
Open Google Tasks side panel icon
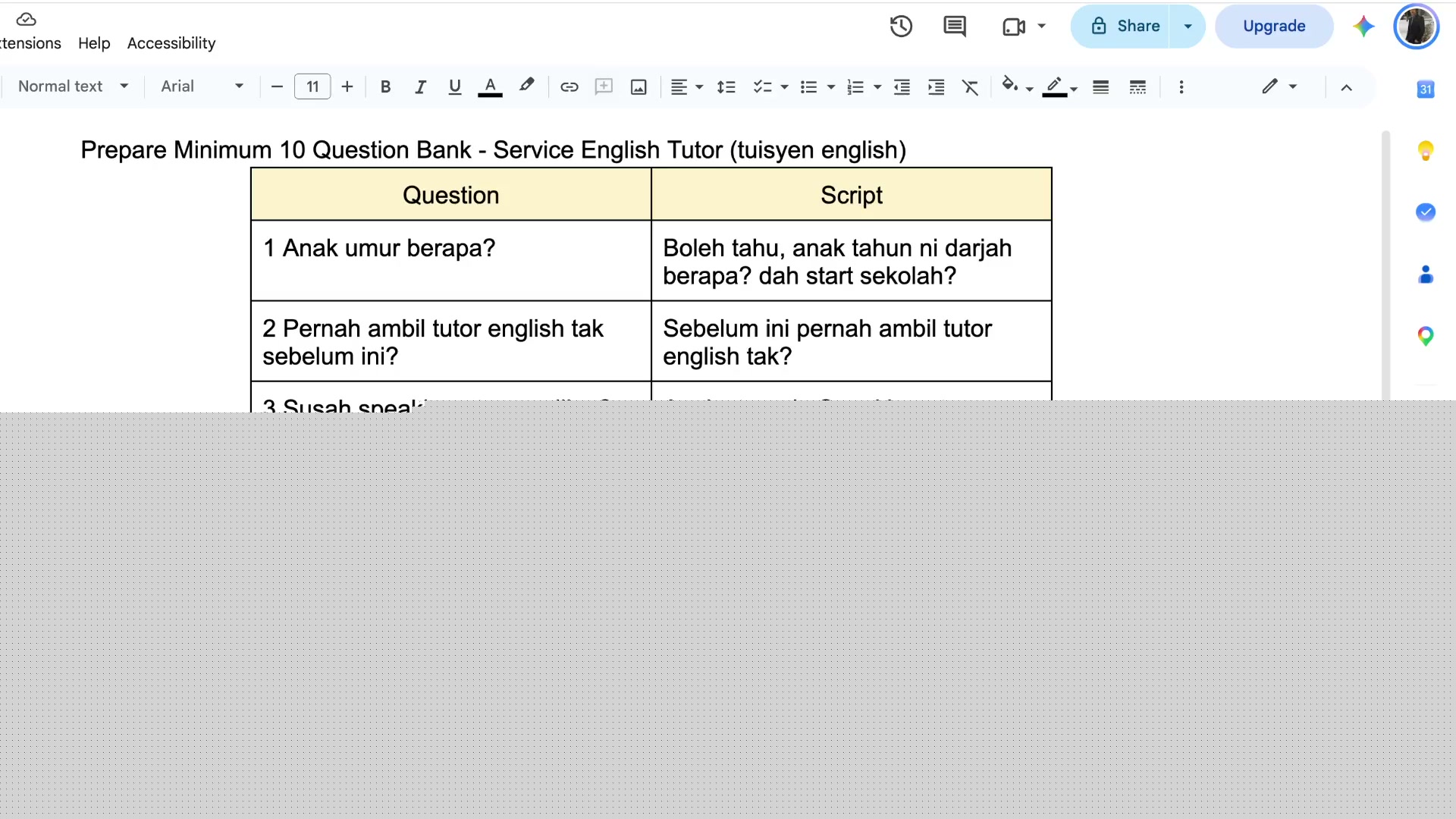click(x=1426, y=212)
